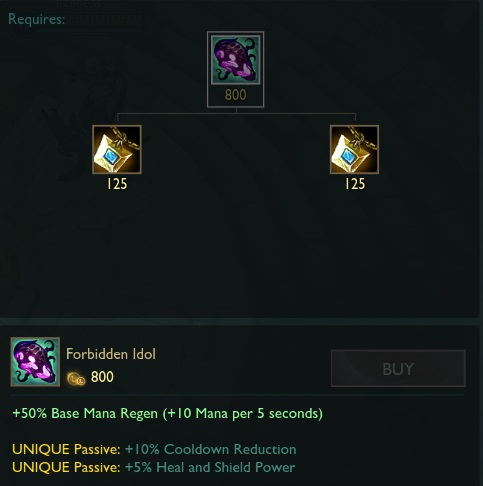Click the first UNIQUE Passive label
Screen dimensions: 483x486
(x=66, y=449)
